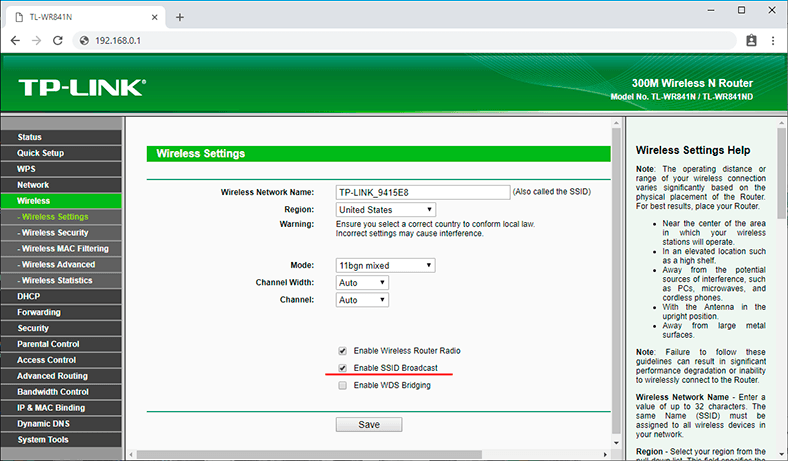This screenshot has width=788, height=461.
Task: Open Dynamic DNS menu item
Action: 61,424
